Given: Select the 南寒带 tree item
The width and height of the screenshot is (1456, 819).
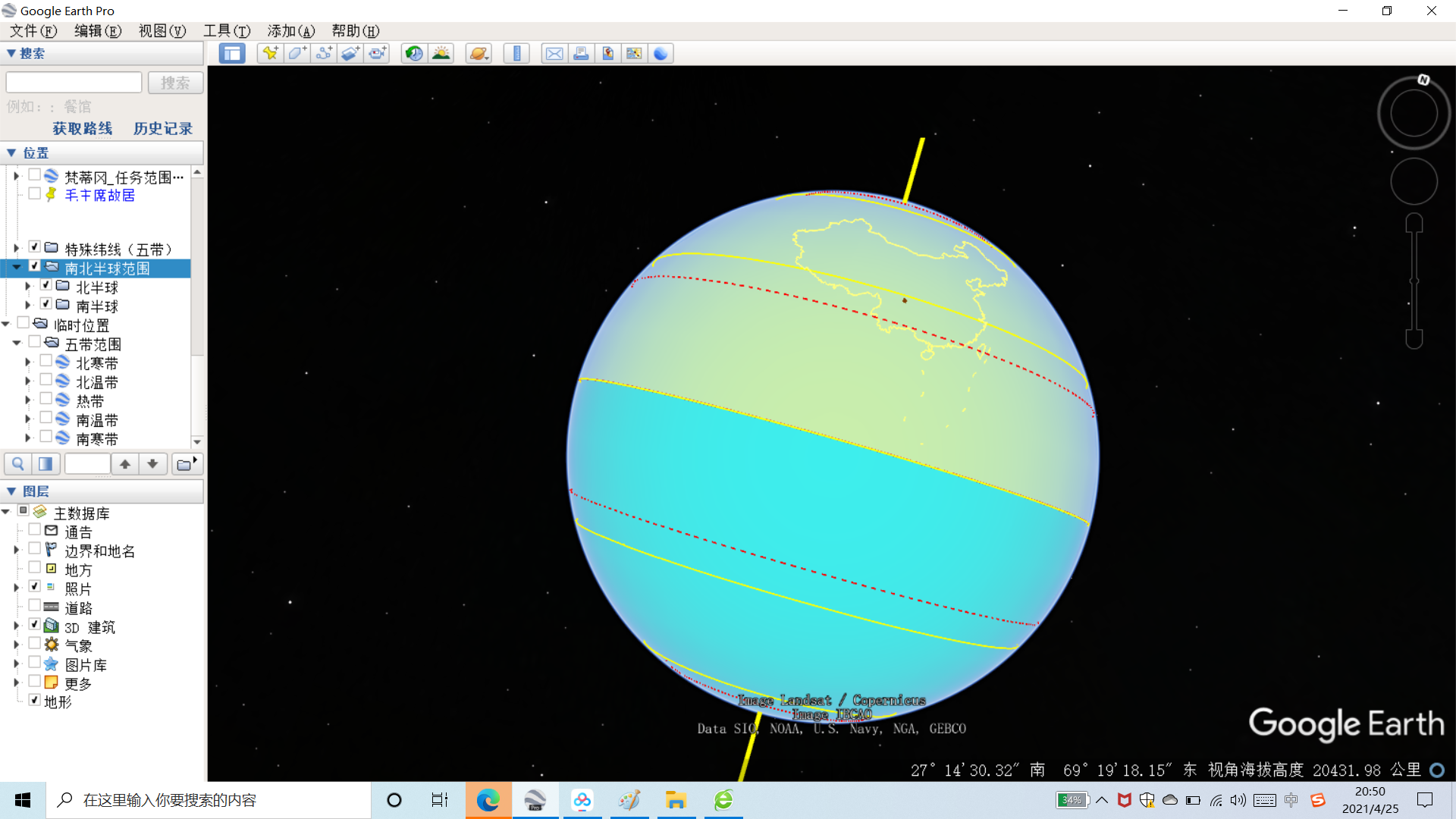Looking at the screenshot, I should click(97, 439).
